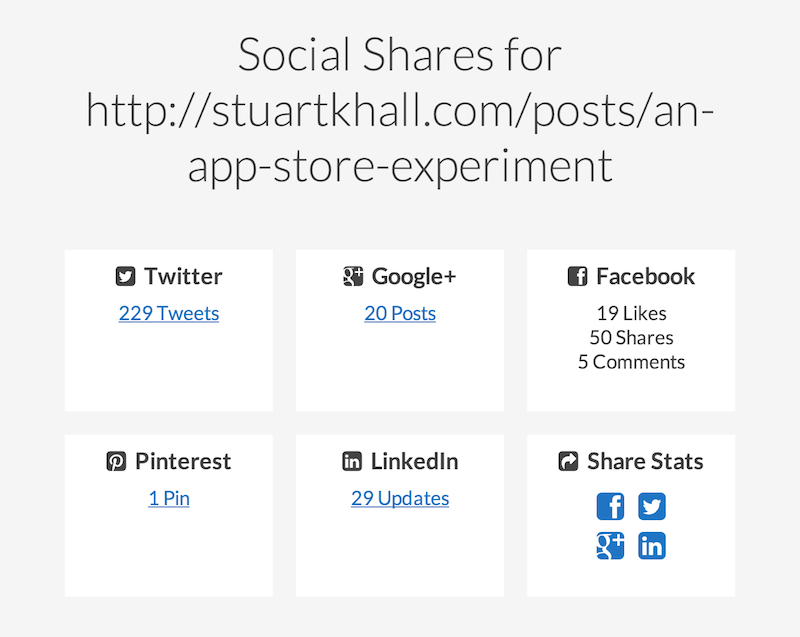Select the LinkedIn icon beside LinkedIn heading

click(352, 461)
